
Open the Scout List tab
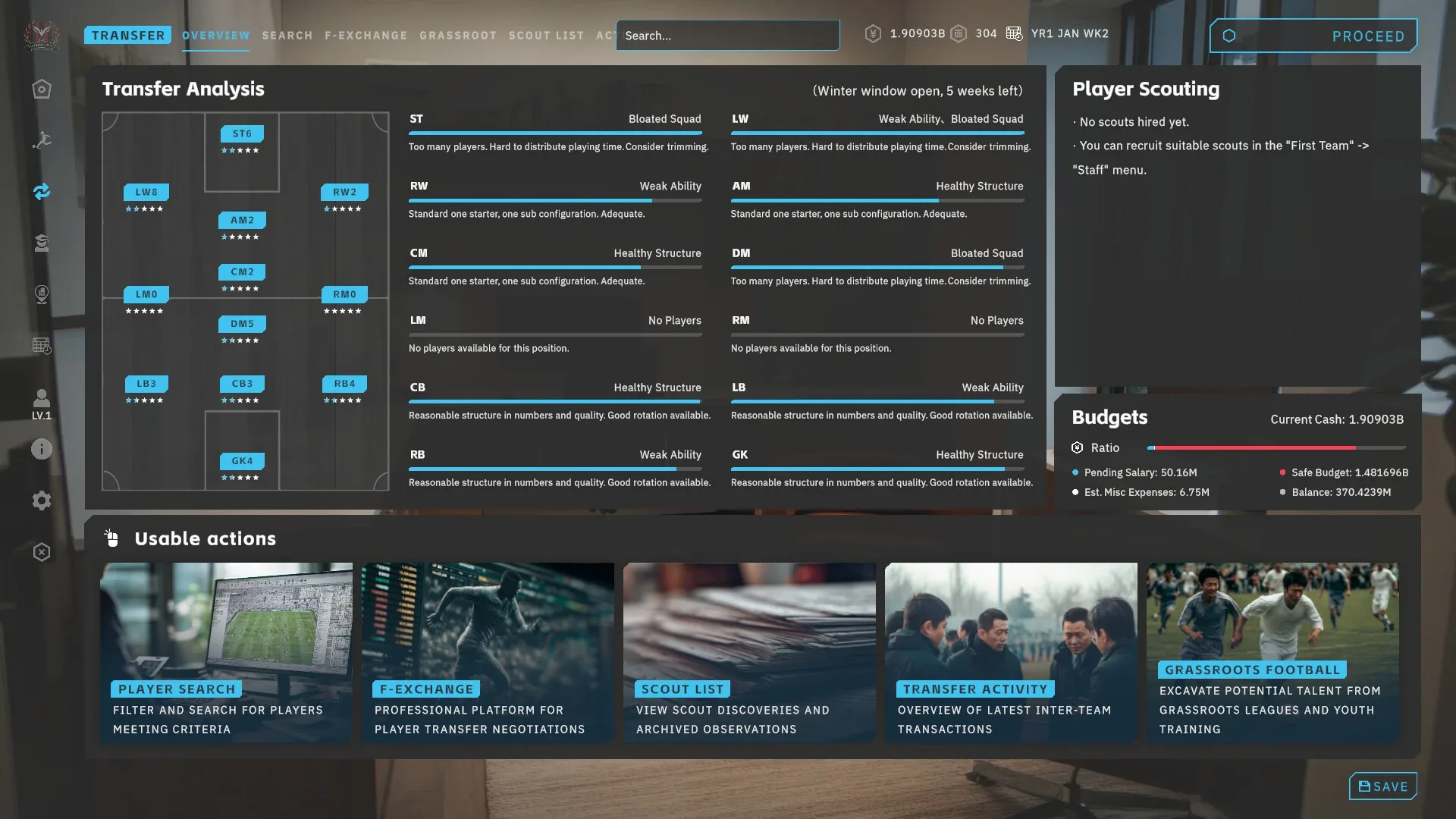pos(546,36)
